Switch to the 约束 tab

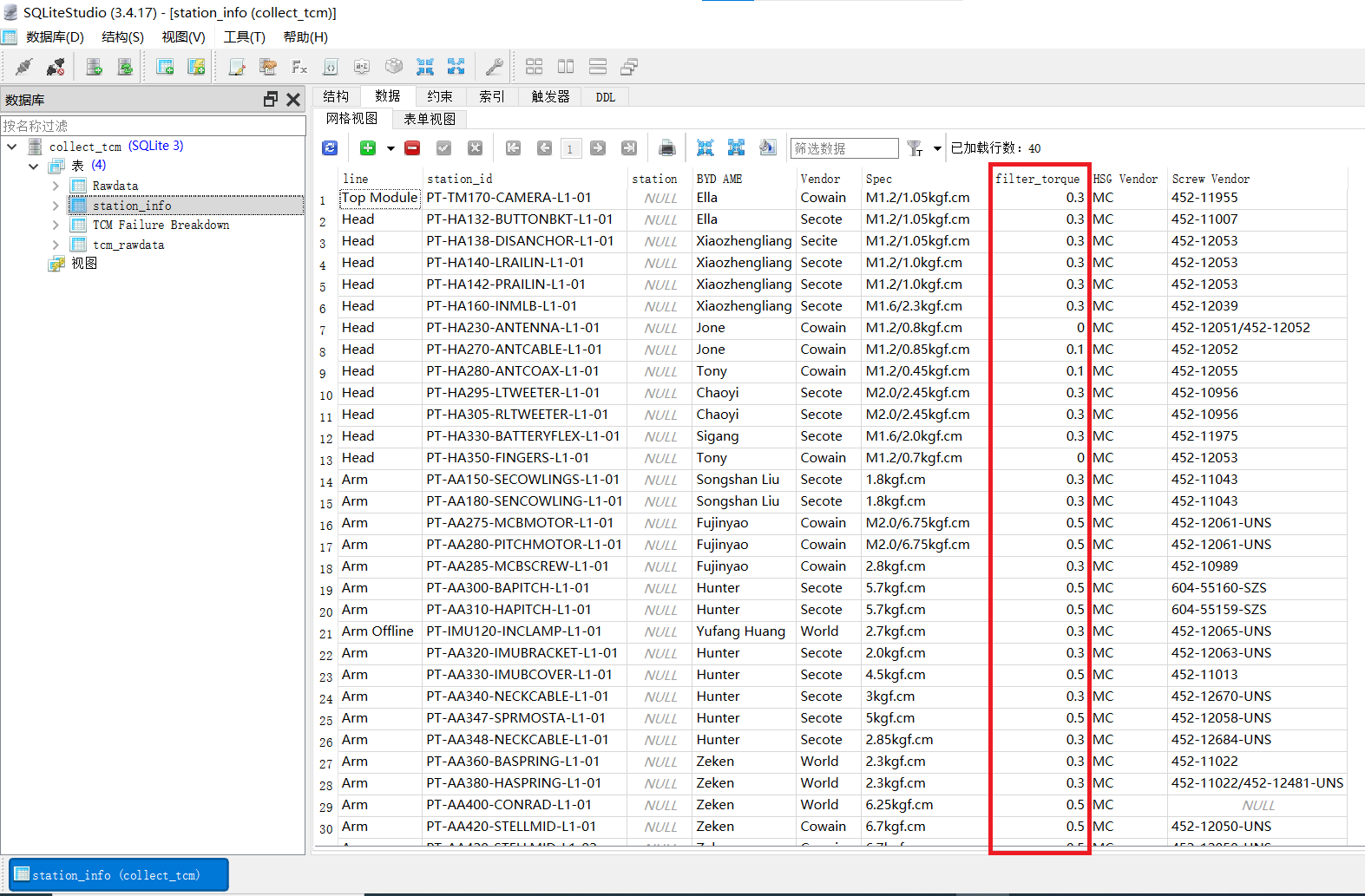440,96
